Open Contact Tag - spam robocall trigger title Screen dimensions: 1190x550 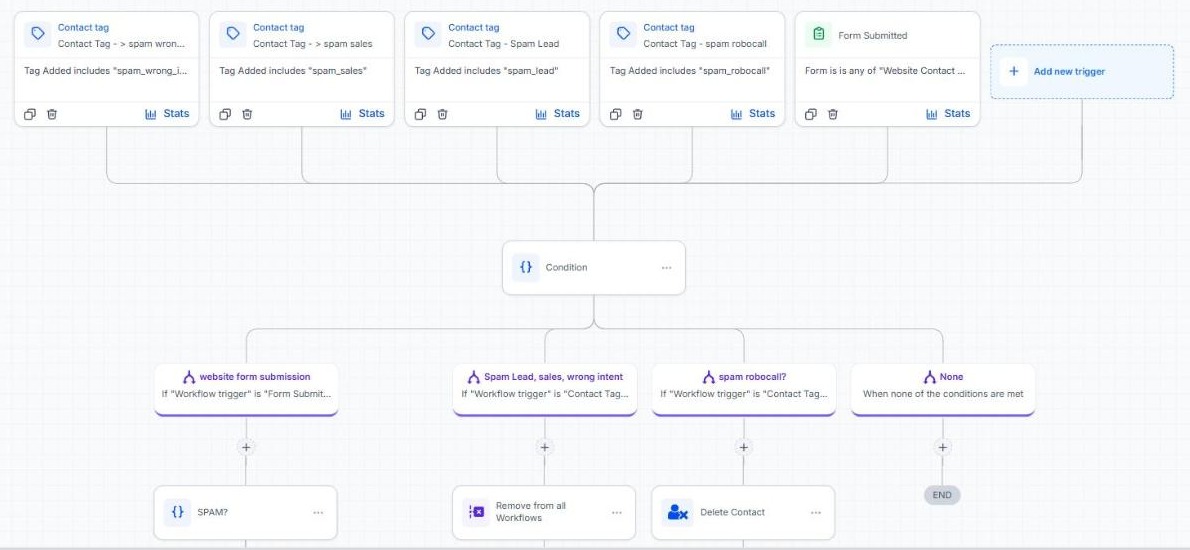(x=705, y=43)
